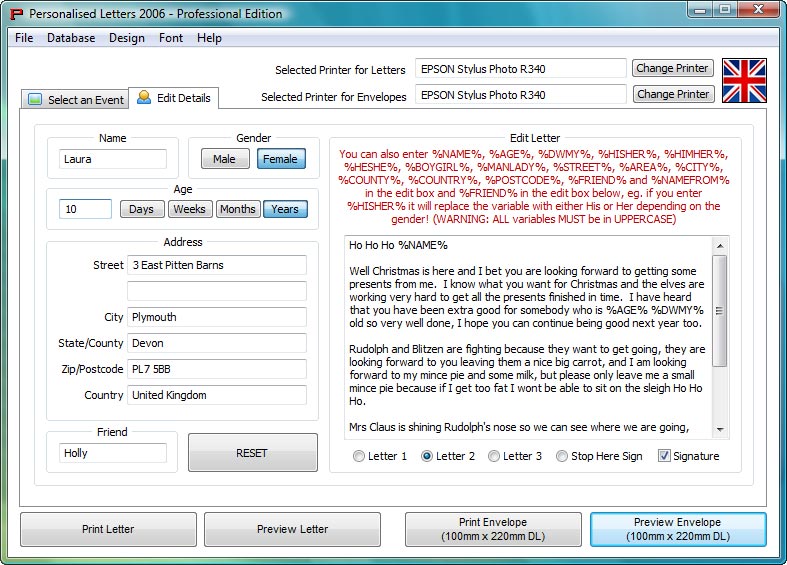Click the City field showing Plymouth
This screenshot has width=787, height=565.
(x=217, y=317)
